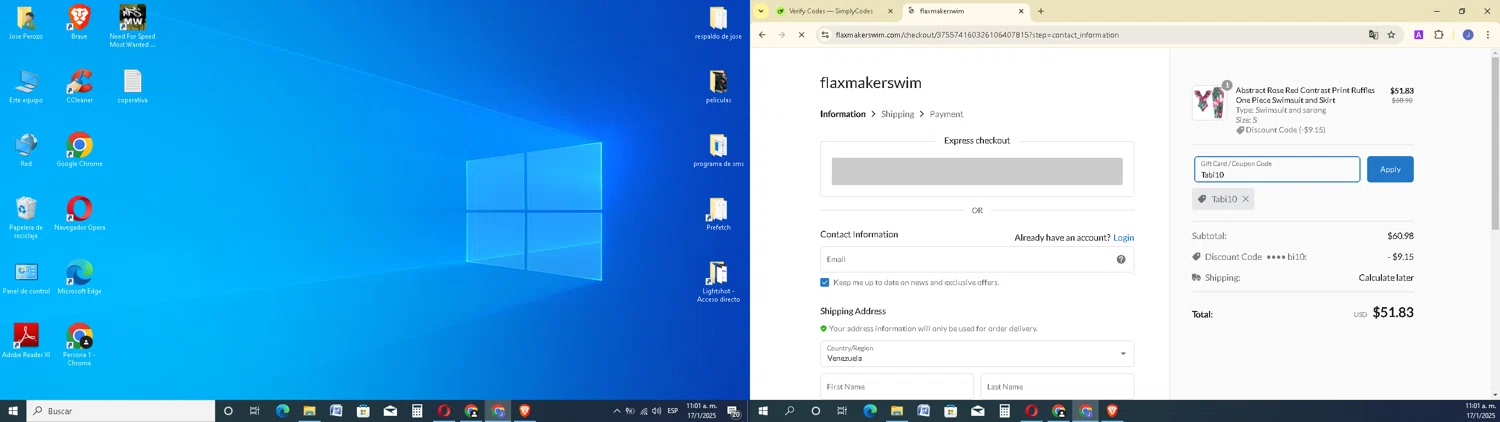The image size is (1500, 422).
Task: Focus the Email input field
Action: (x=977, y=259)
